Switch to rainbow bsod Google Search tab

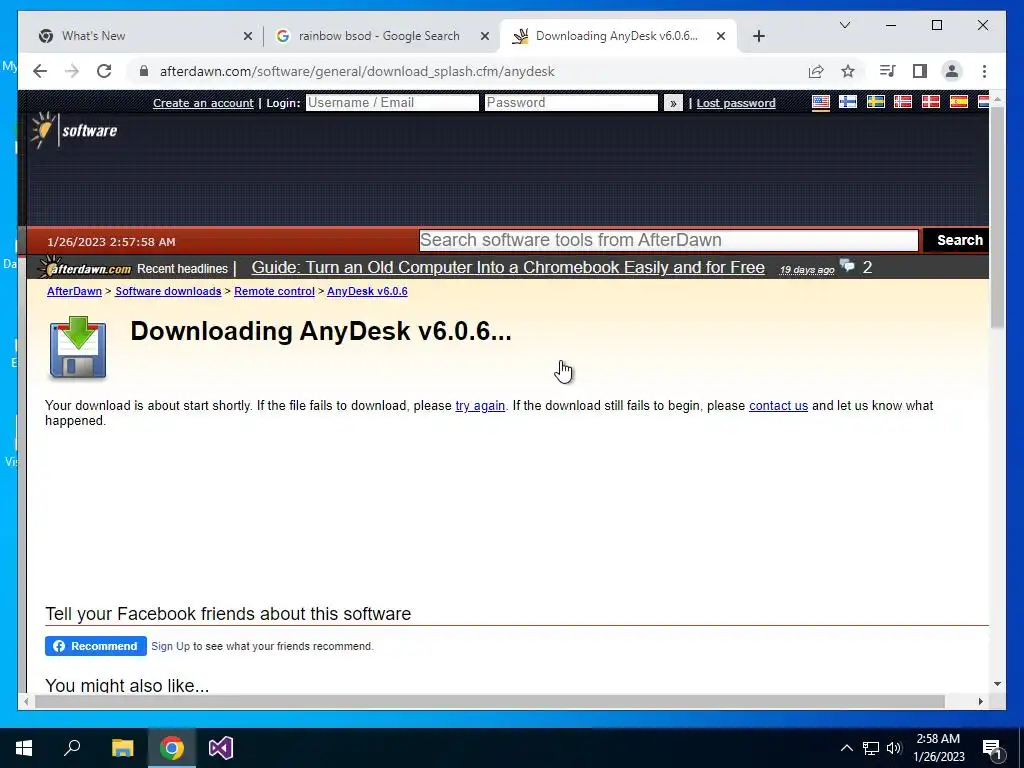pos(379,36)
